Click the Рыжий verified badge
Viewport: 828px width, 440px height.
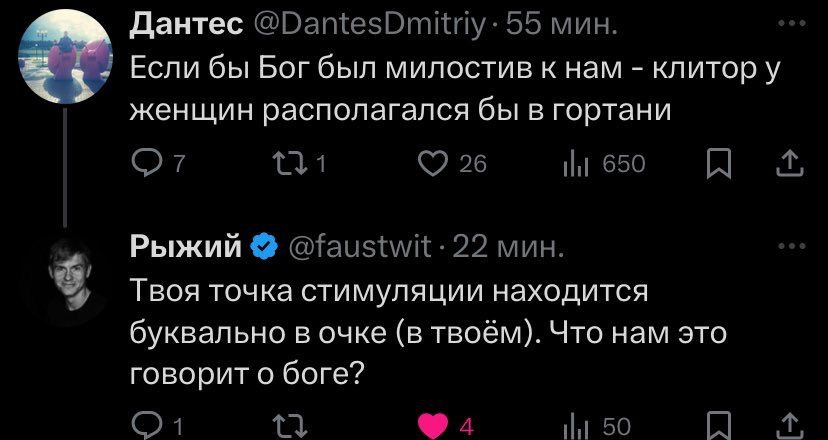pyautogui.click(x=264, y=247)
